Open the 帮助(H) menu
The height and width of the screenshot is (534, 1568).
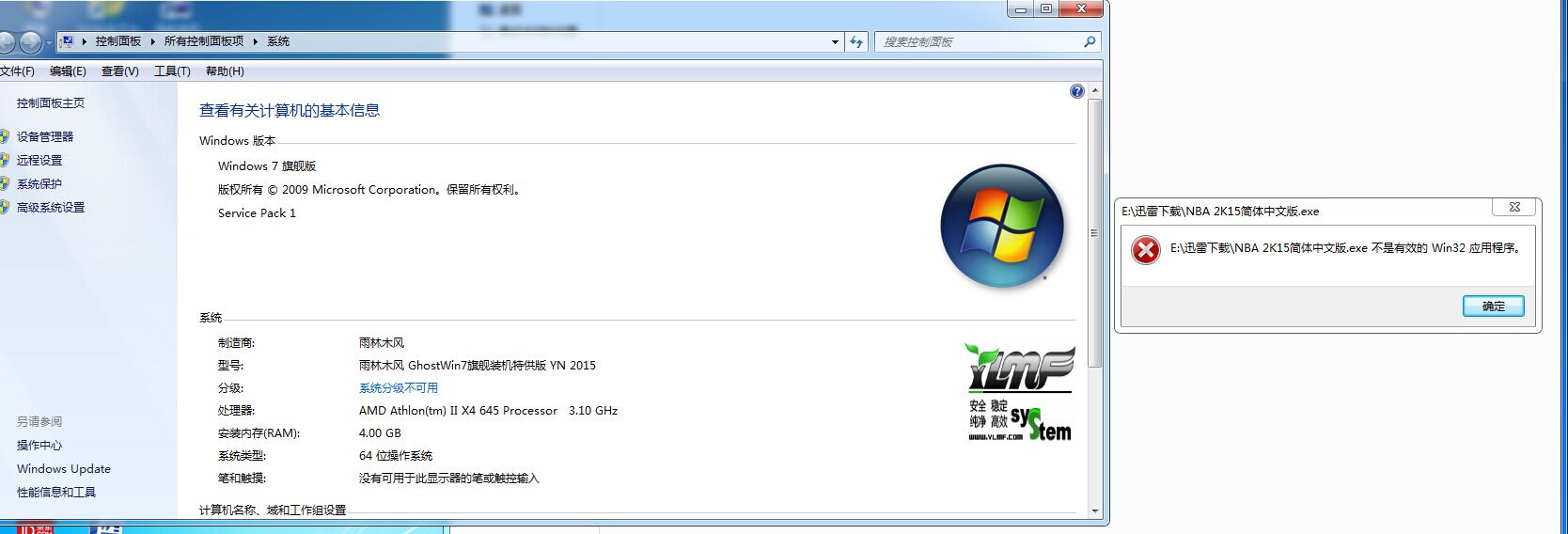pos(225,71)
